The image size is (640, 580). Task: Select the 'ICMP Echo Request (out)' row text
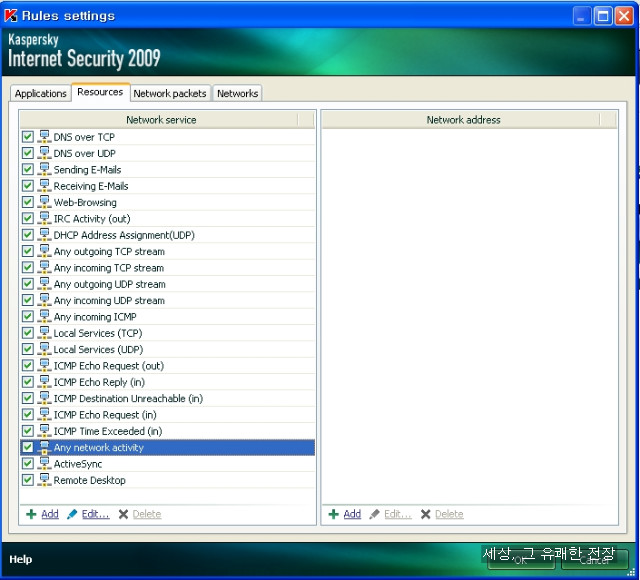[109, 366]
